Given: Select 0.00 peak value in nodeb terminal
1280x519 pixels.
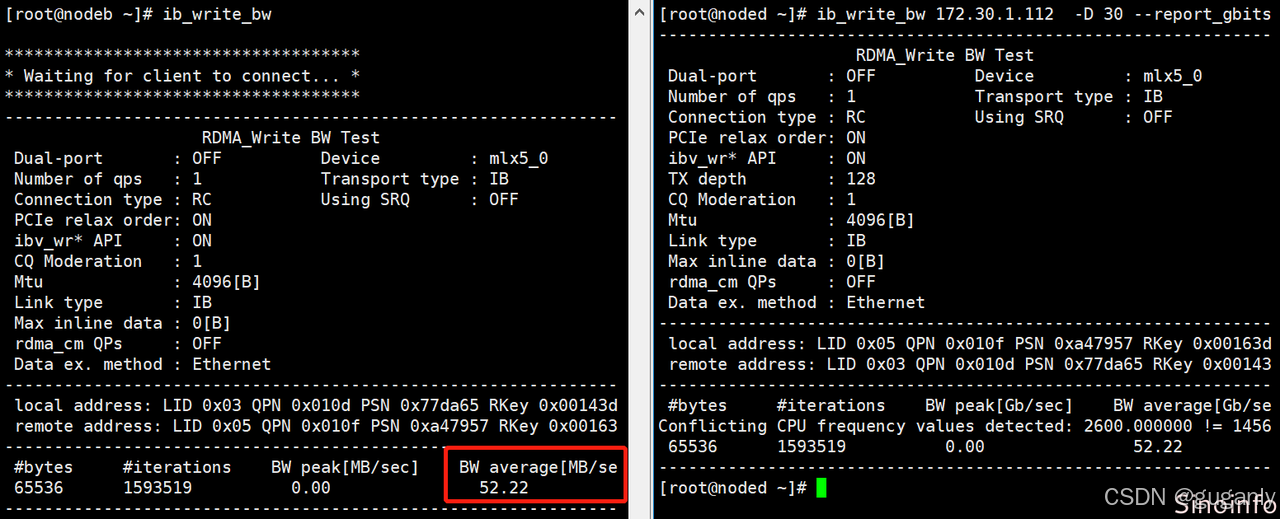Looking at the screenshot, I should [311, 488].
